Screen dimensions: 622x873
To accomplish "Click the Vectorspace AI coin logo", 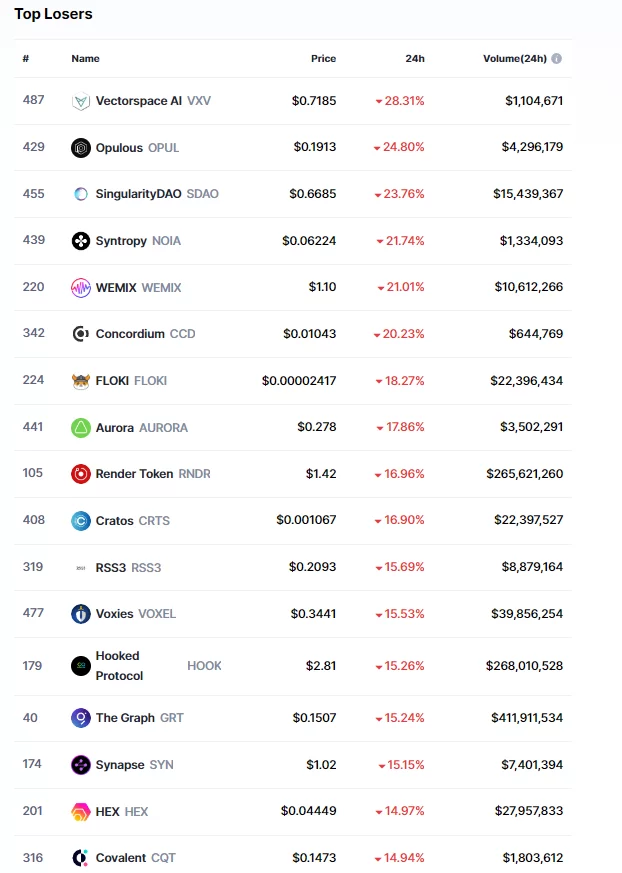I will coord(81,101).
